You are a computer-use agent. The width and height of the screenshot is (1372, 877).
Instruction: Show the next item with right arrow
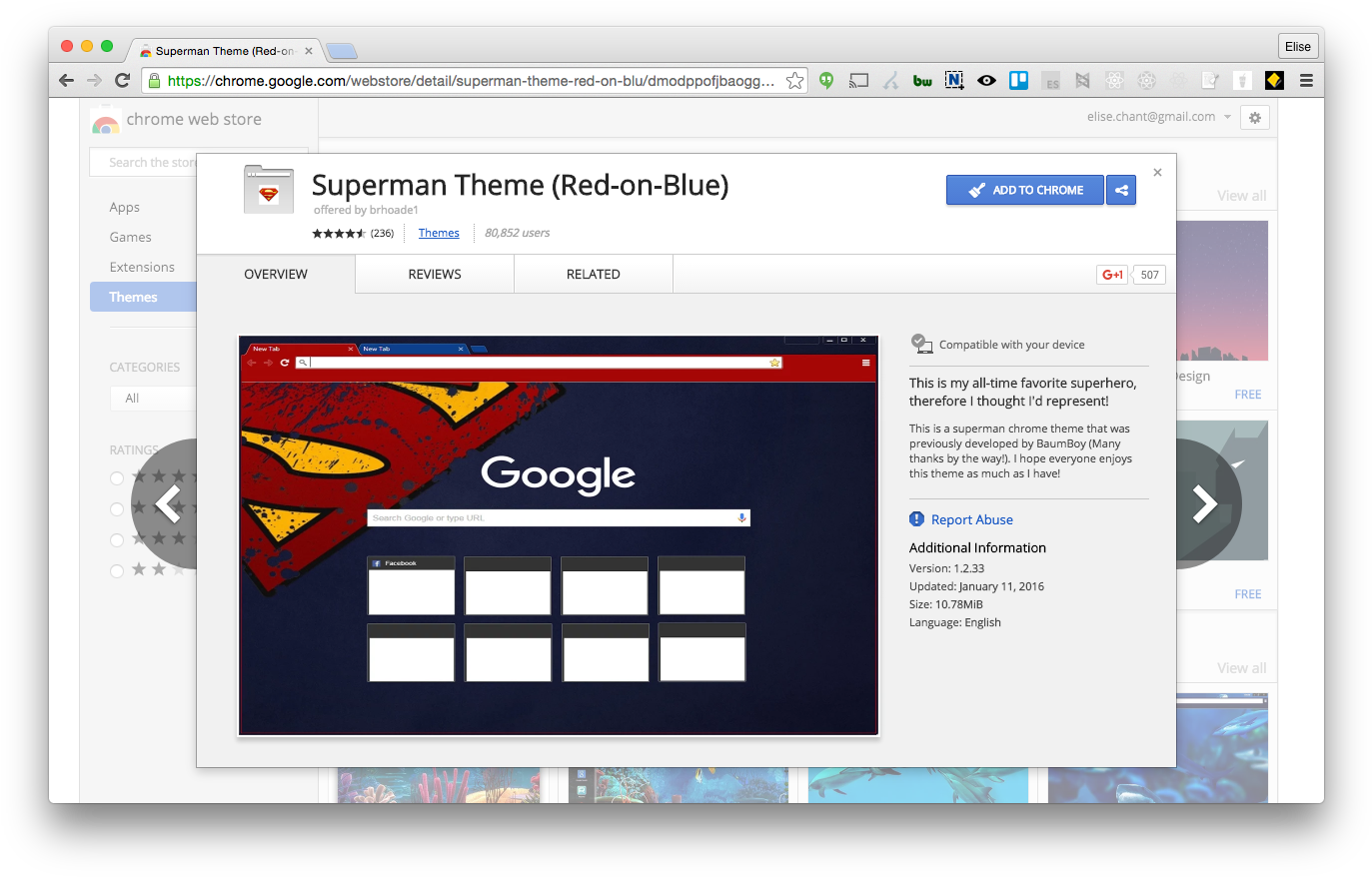pos(1207,503)
